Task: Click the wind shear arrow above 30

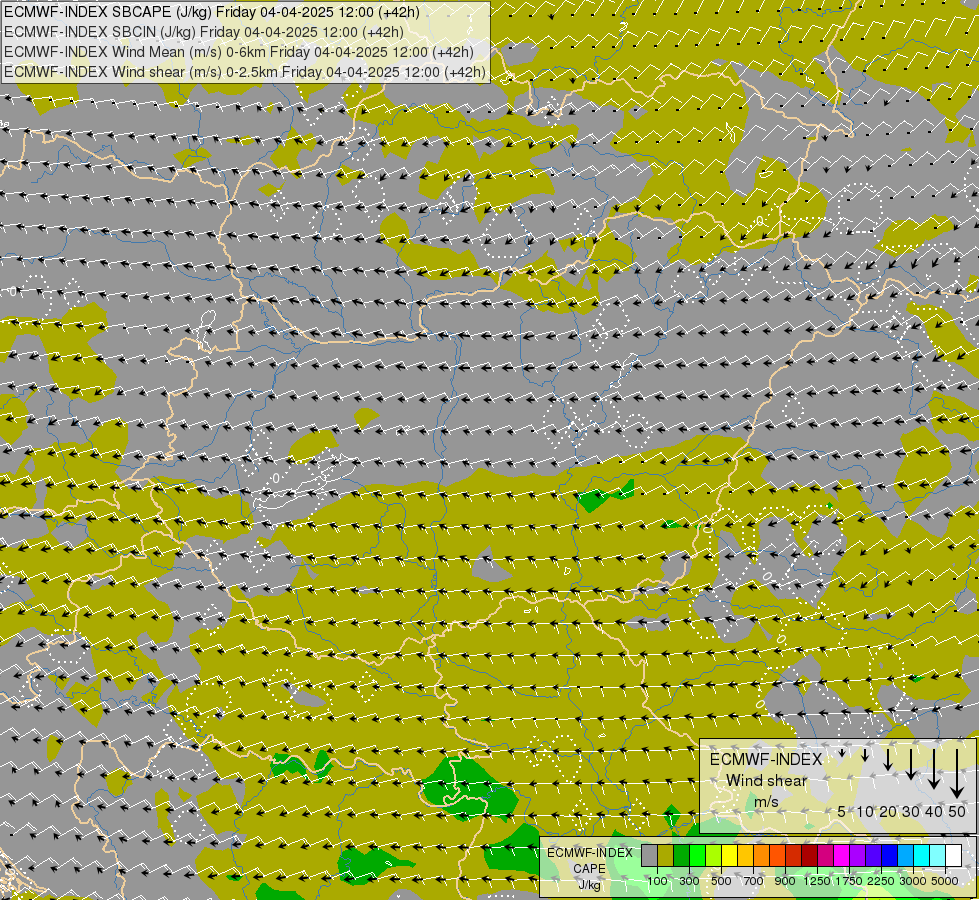Action: coord(911,764)
